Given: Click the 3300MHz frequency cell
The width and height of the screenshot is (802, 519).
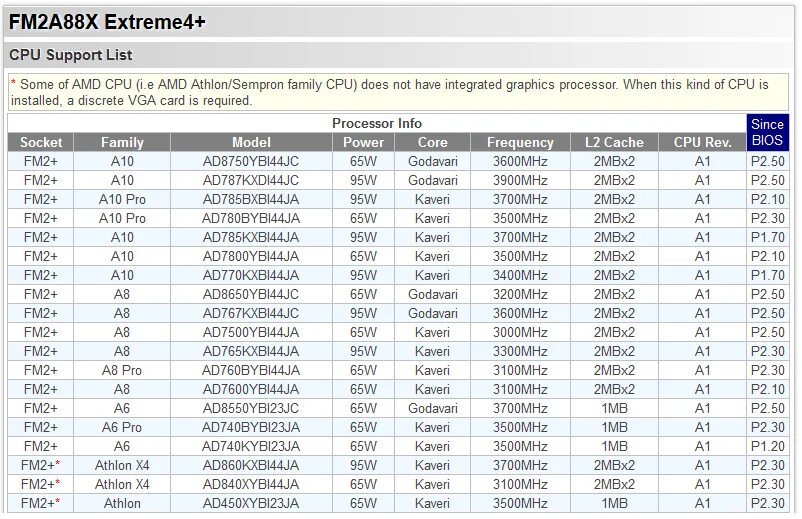Looking at the screenshot, I should pos(520,351).
